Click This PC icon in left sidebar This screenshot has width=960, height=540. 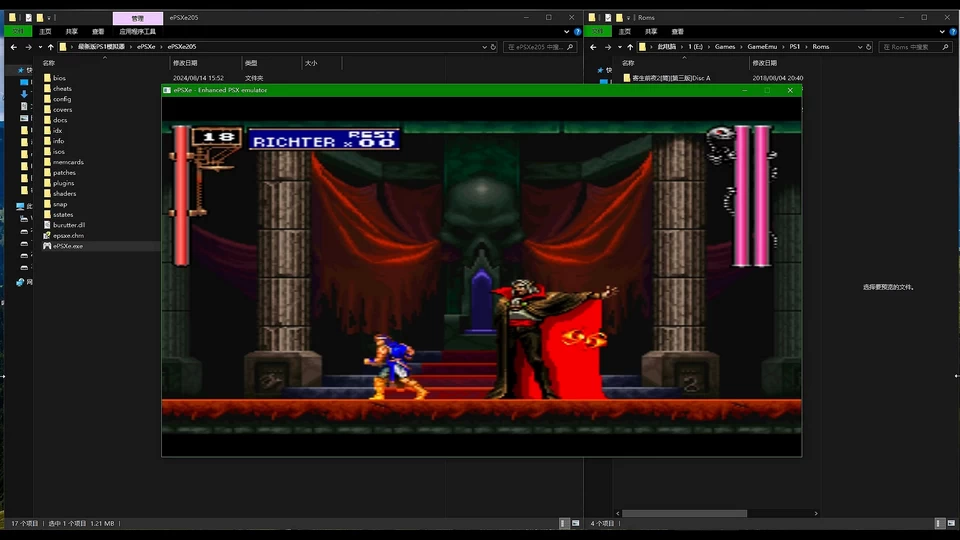[x=20, y=206]
